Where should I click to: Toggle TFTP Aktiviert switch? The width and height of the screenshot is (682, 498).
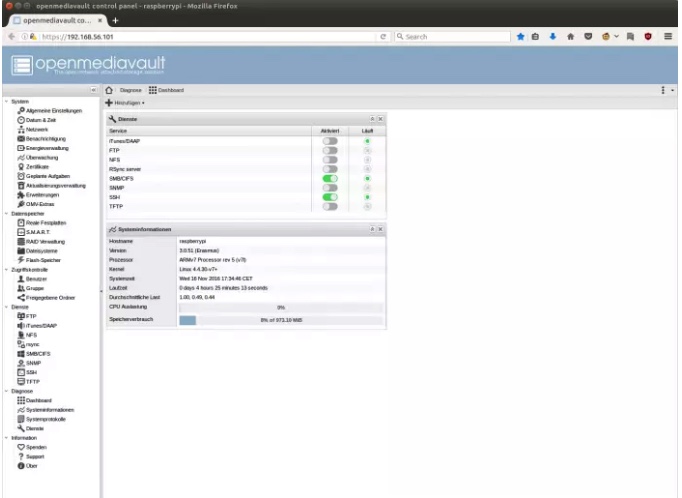click(330, 207)
